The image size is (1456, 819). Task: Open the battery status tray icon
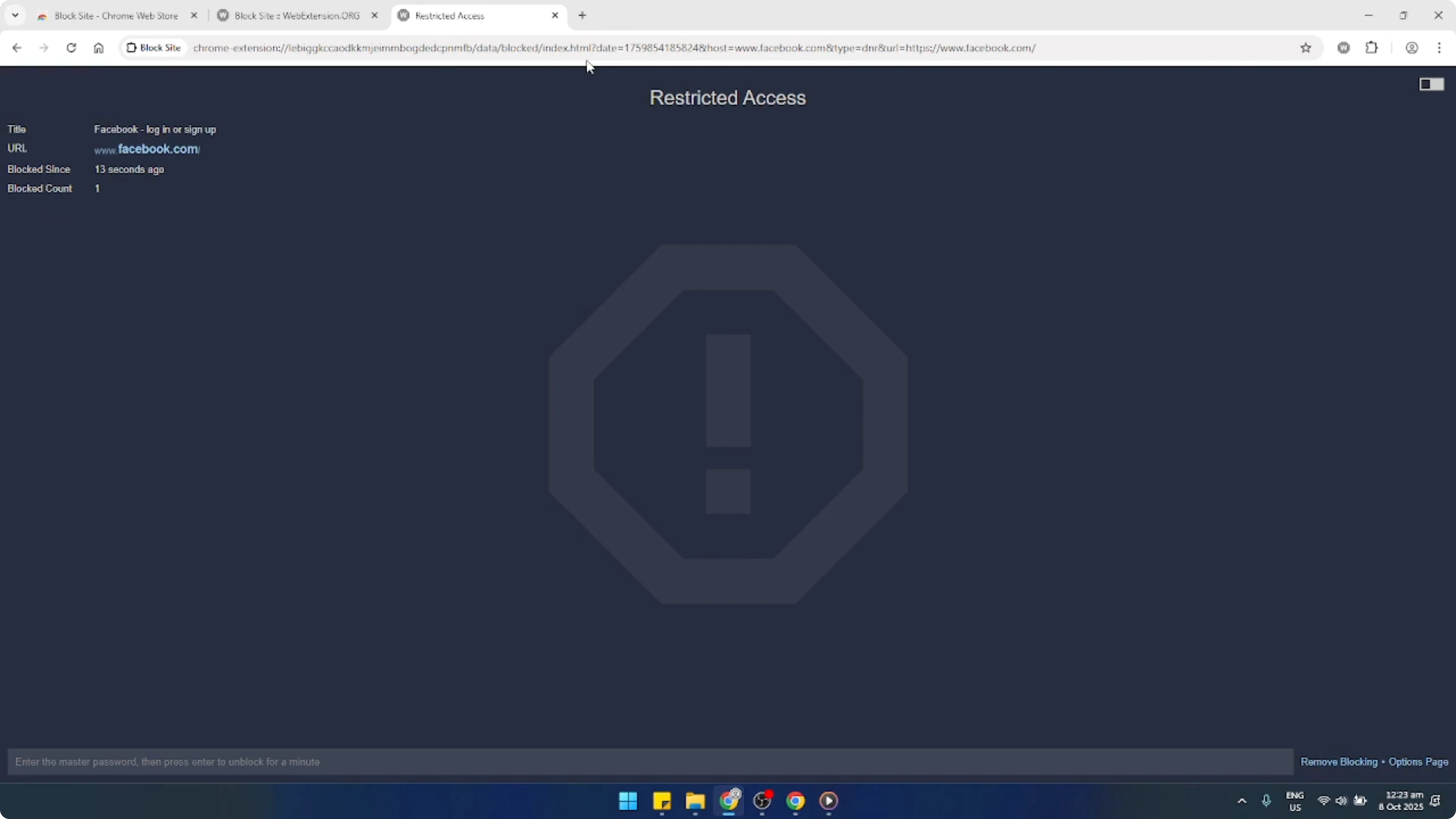[1361, 801]
